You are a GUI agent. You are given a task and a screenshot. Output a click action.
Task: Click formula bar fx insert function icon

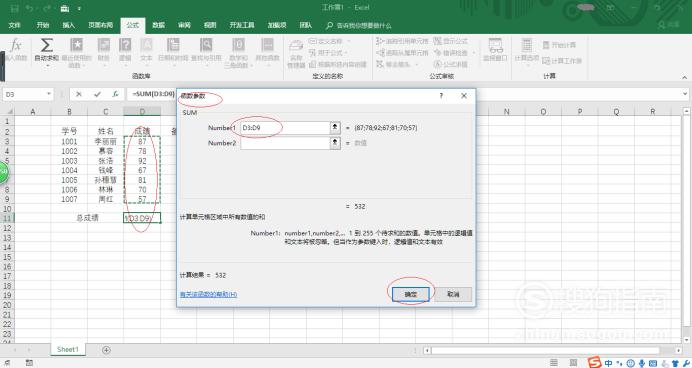click(x=115, y=94)
